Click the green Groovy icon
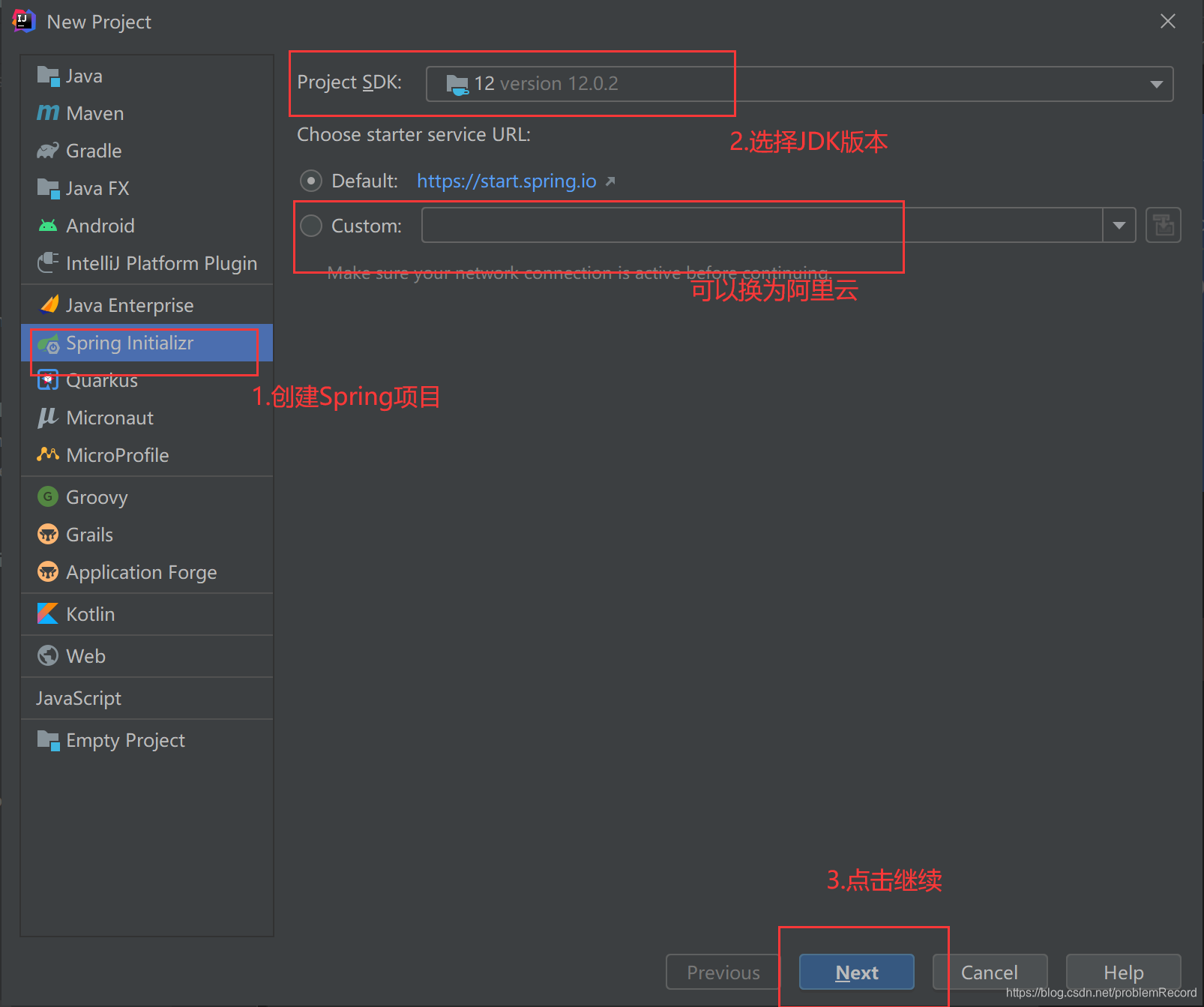 [48, 496]
